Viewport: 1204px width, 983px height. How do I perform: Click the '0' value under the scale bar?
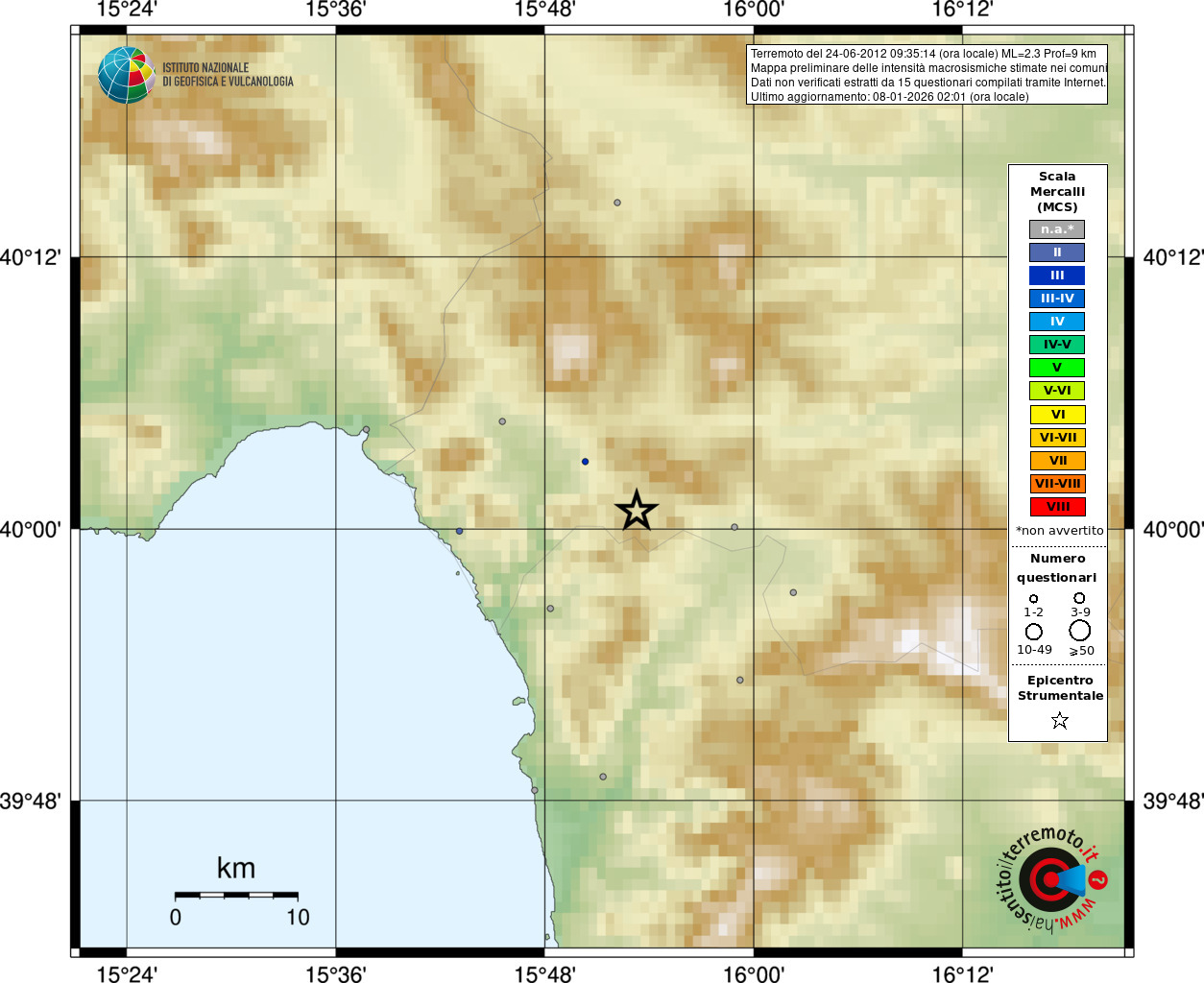176,918
